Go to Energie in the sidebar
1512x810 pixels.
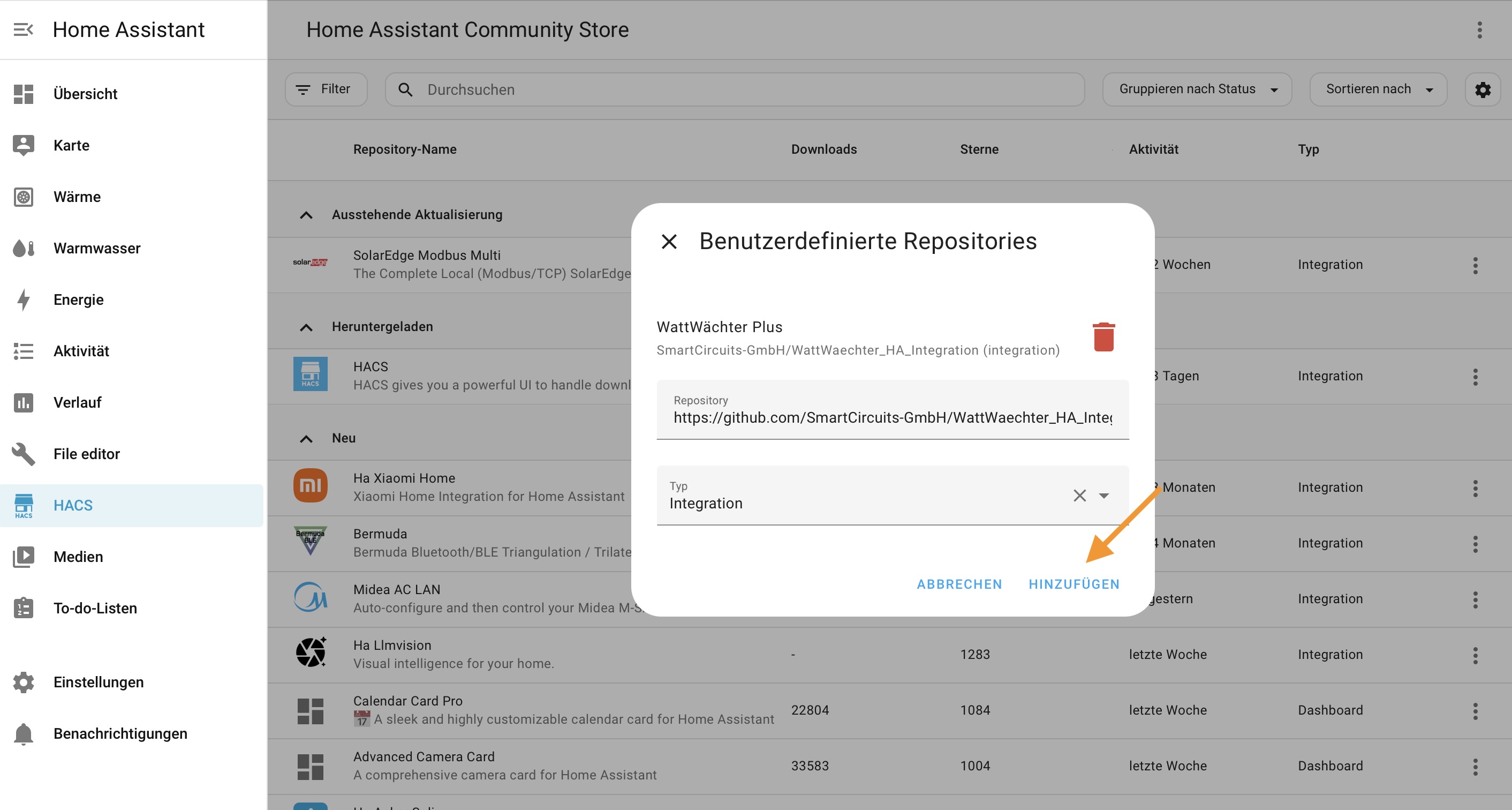(x=78, y=299)
